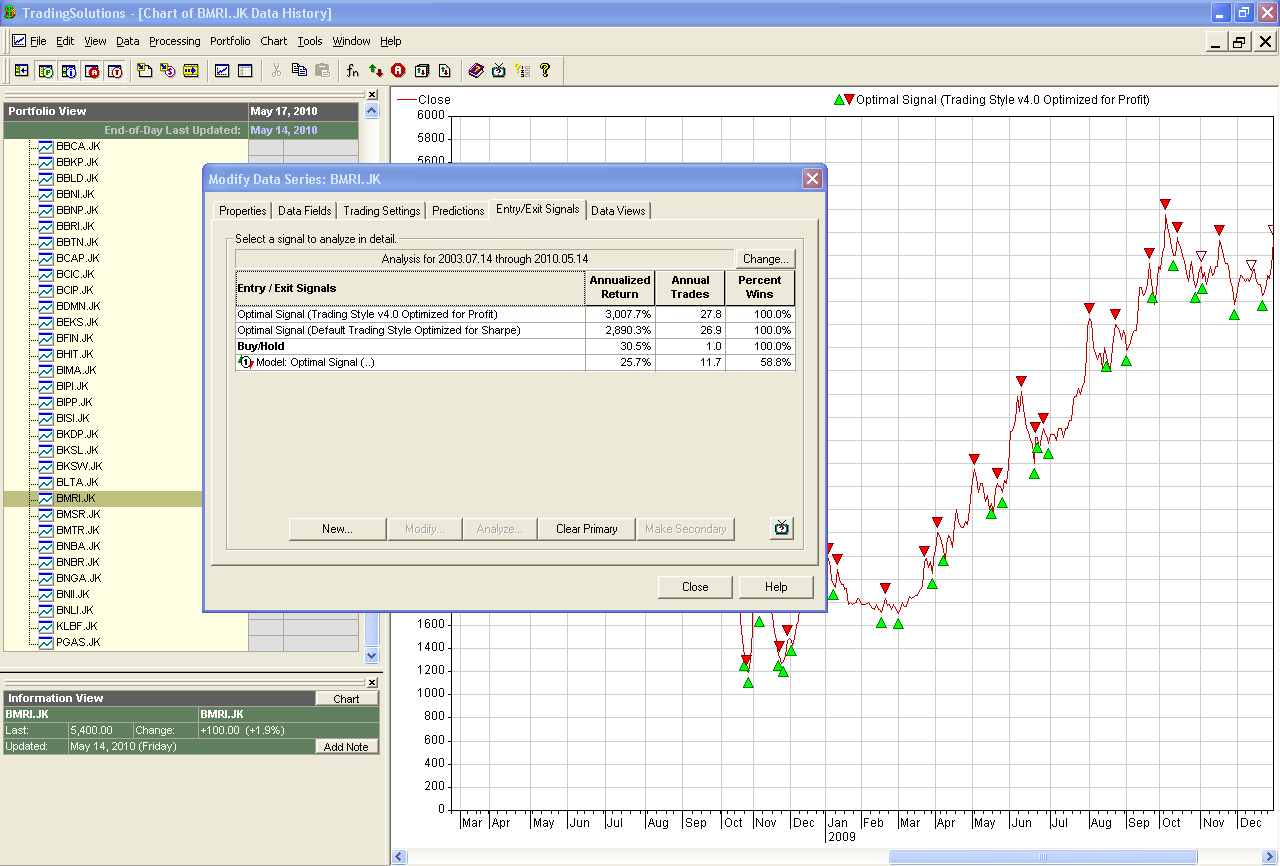Viewport: 1280px width, 866px height.
Task: Click the Annualized Return column header
Action: (x=620, y=288)
